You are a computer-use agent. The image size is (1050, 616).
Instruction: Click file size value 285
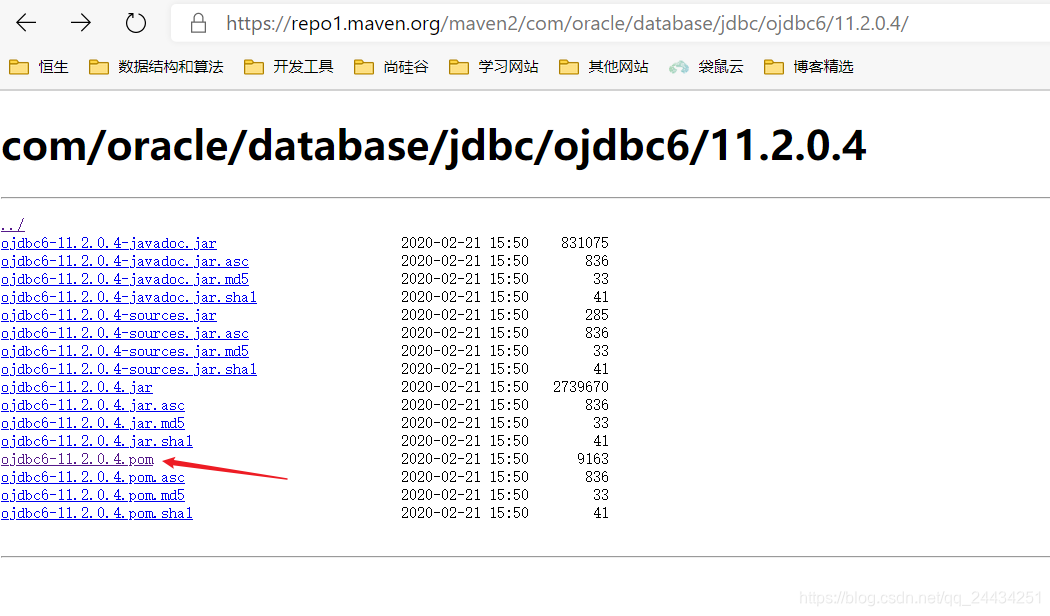click(x=597, y=315)
